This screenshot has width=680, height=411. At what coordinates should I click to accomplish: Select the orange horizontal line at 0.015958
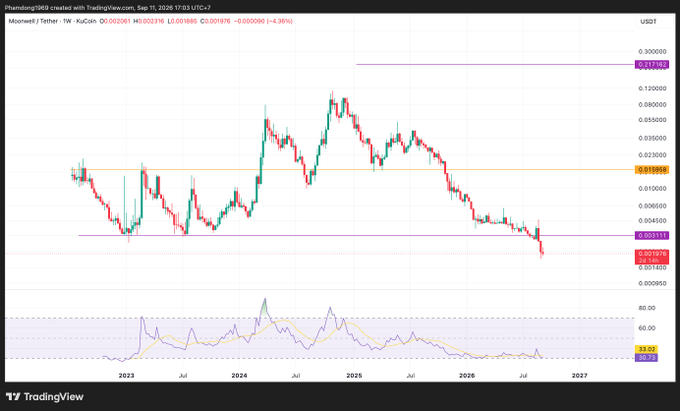tap(352, 170)
